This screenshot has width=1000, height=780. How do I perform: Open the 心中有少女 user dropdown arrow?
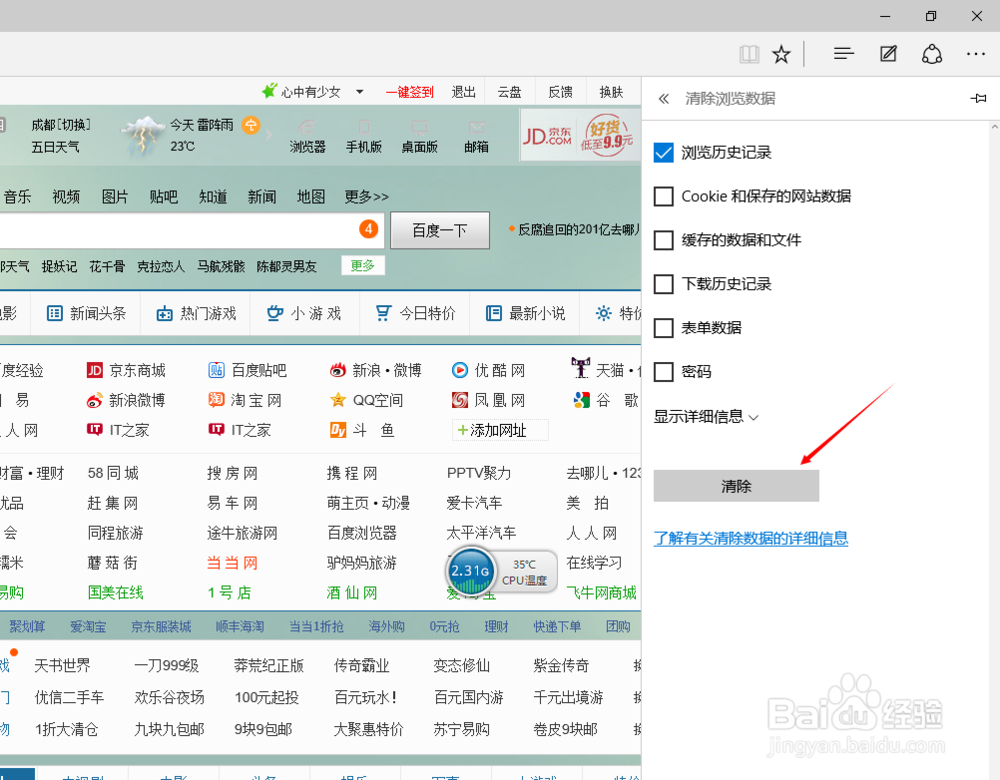pyautogui.click(x=360, y=92)
